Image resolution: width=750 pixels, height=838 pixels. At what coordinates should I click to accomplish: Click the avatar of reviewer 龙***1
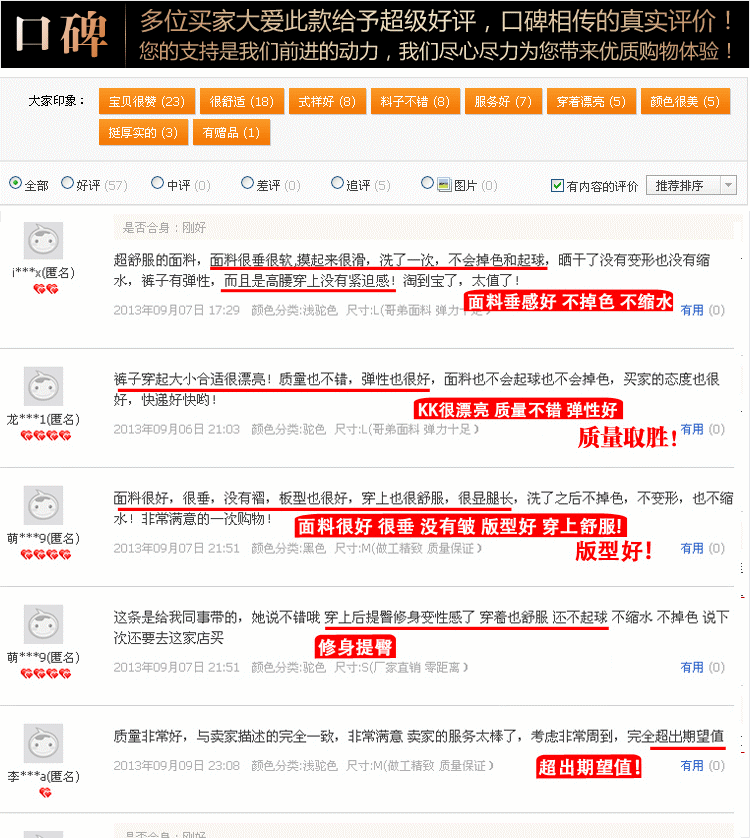(x=43, y=386)
